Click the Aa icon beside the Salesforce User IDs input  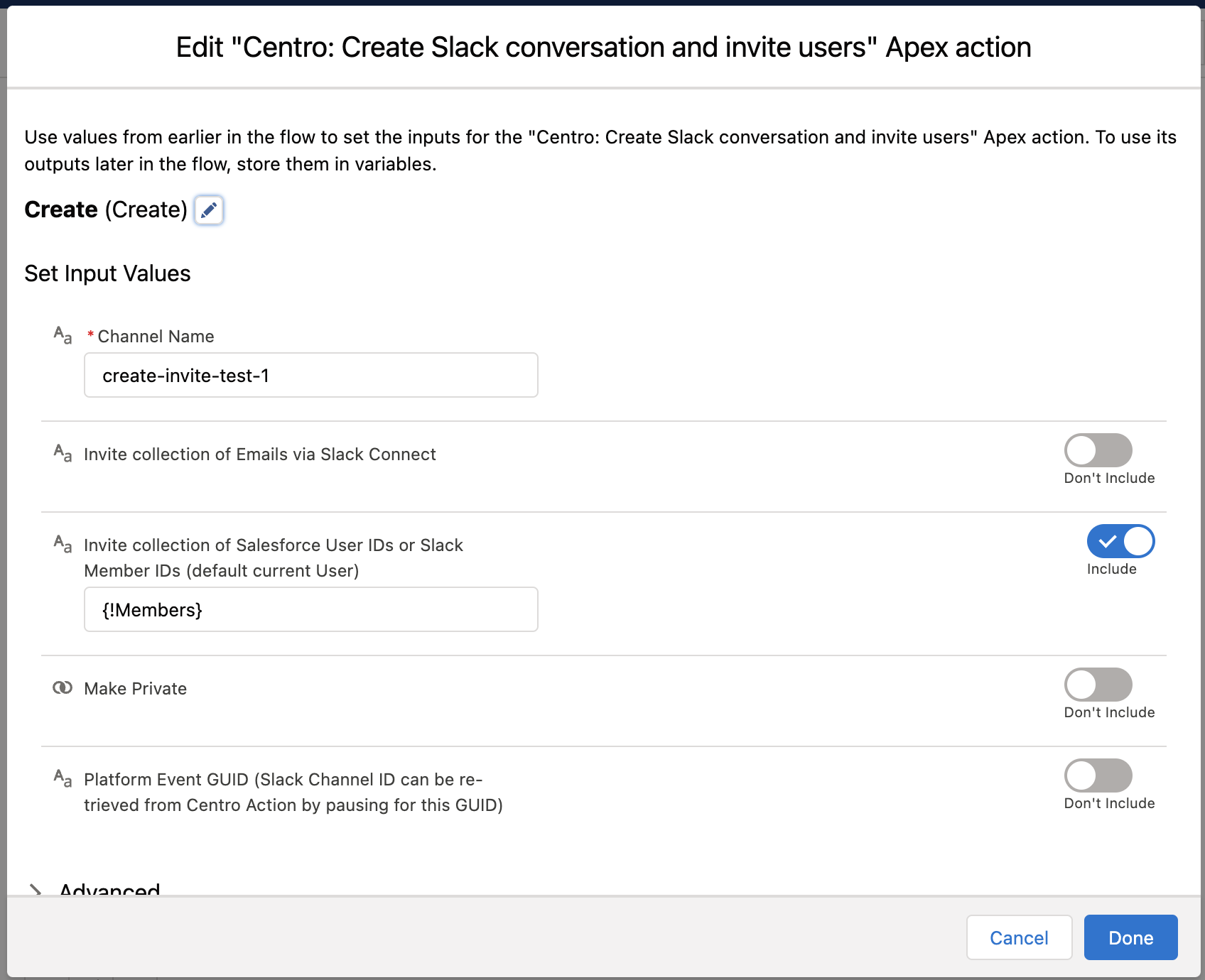click(x=63, y=544)
